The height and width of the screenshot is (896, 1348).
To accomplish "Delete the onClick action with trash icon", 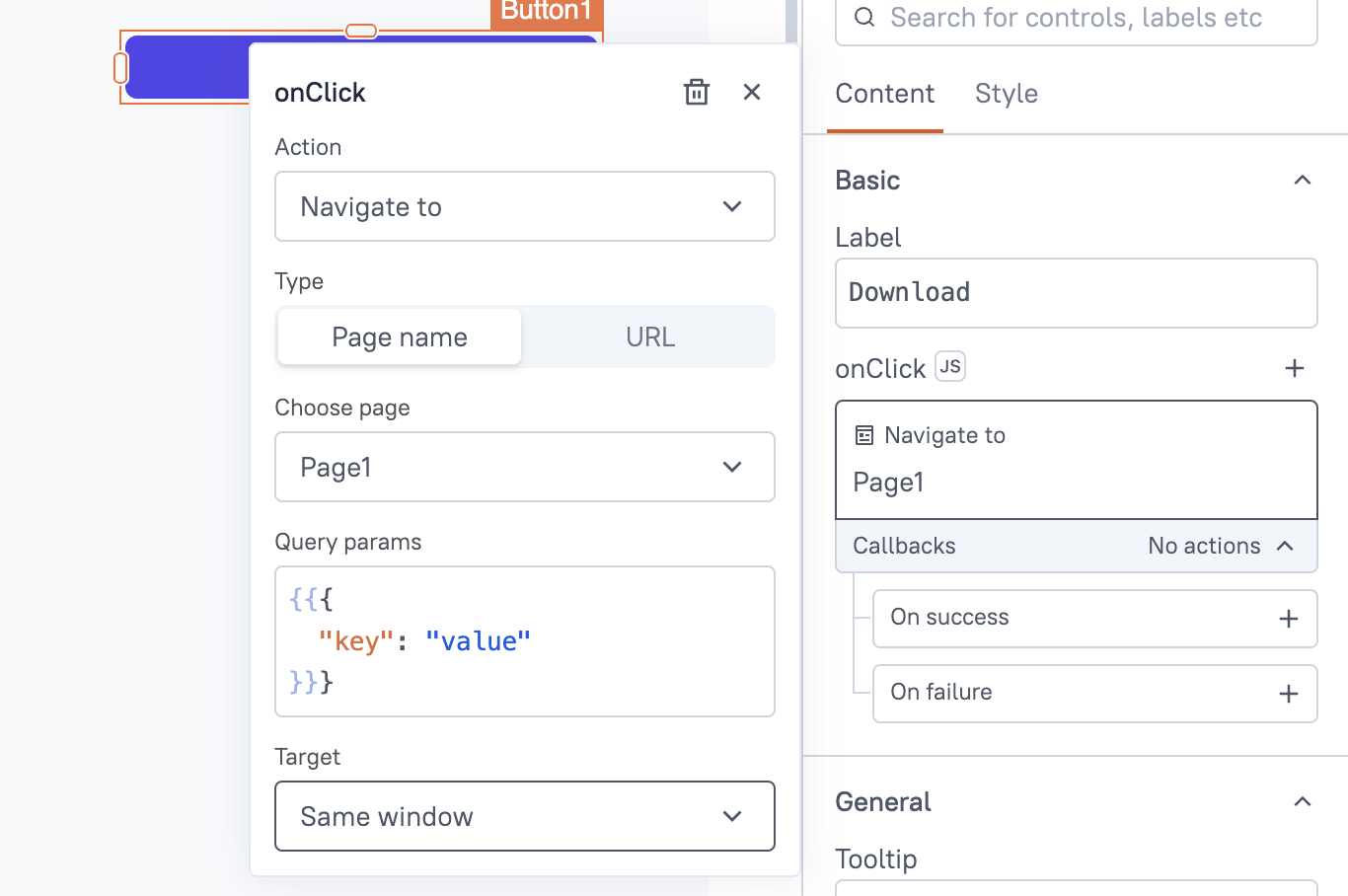I will coord(697,92).
